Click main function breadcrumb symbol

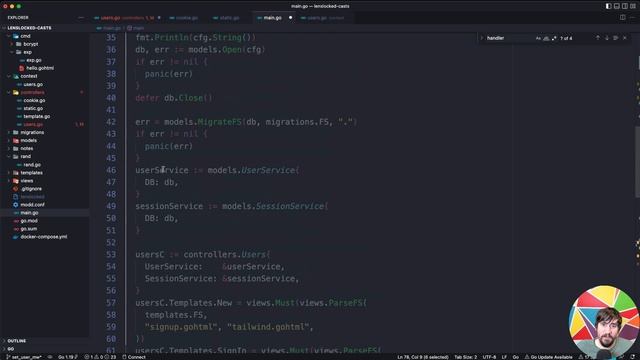pos(136,28)
